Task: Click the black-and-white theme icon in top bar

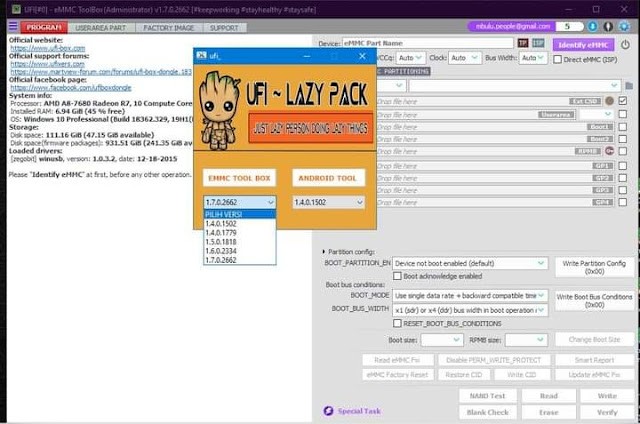Action: [x=608, y=27]
